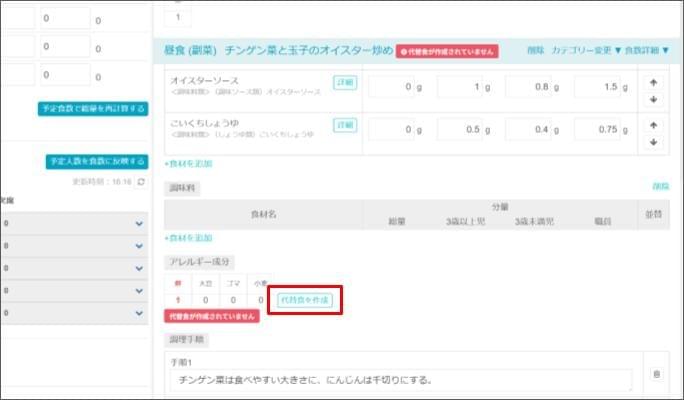684x400 pixels.
Task: Open the first chevron dropdown in left panel
Action: pos(139,225)
